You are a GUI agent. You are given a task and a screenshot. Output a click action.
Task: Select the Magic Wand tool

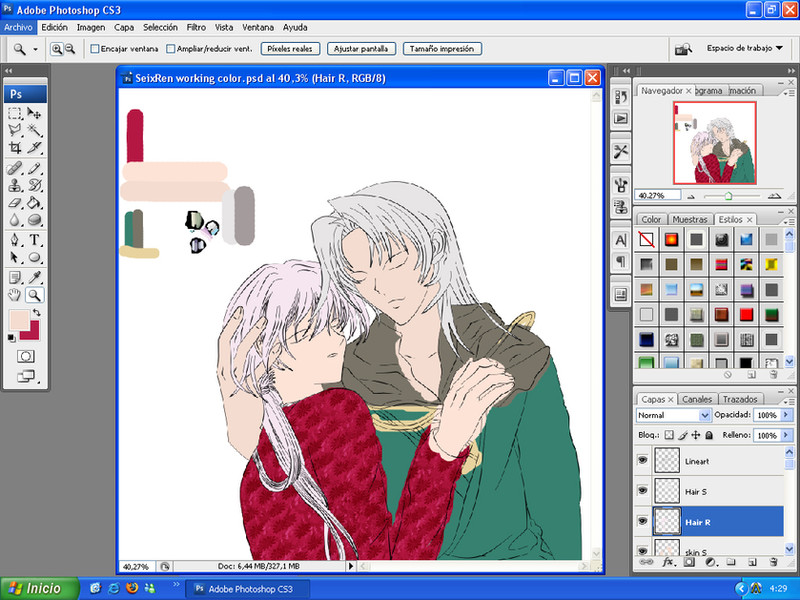tap(34, 131)
